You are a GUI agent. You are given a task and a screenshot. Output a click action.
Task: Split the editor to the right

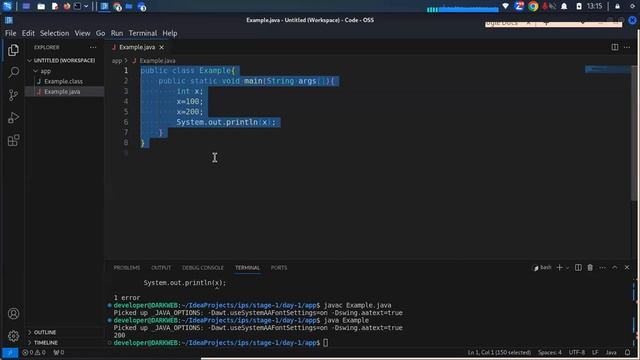click(x=614, y=47)
